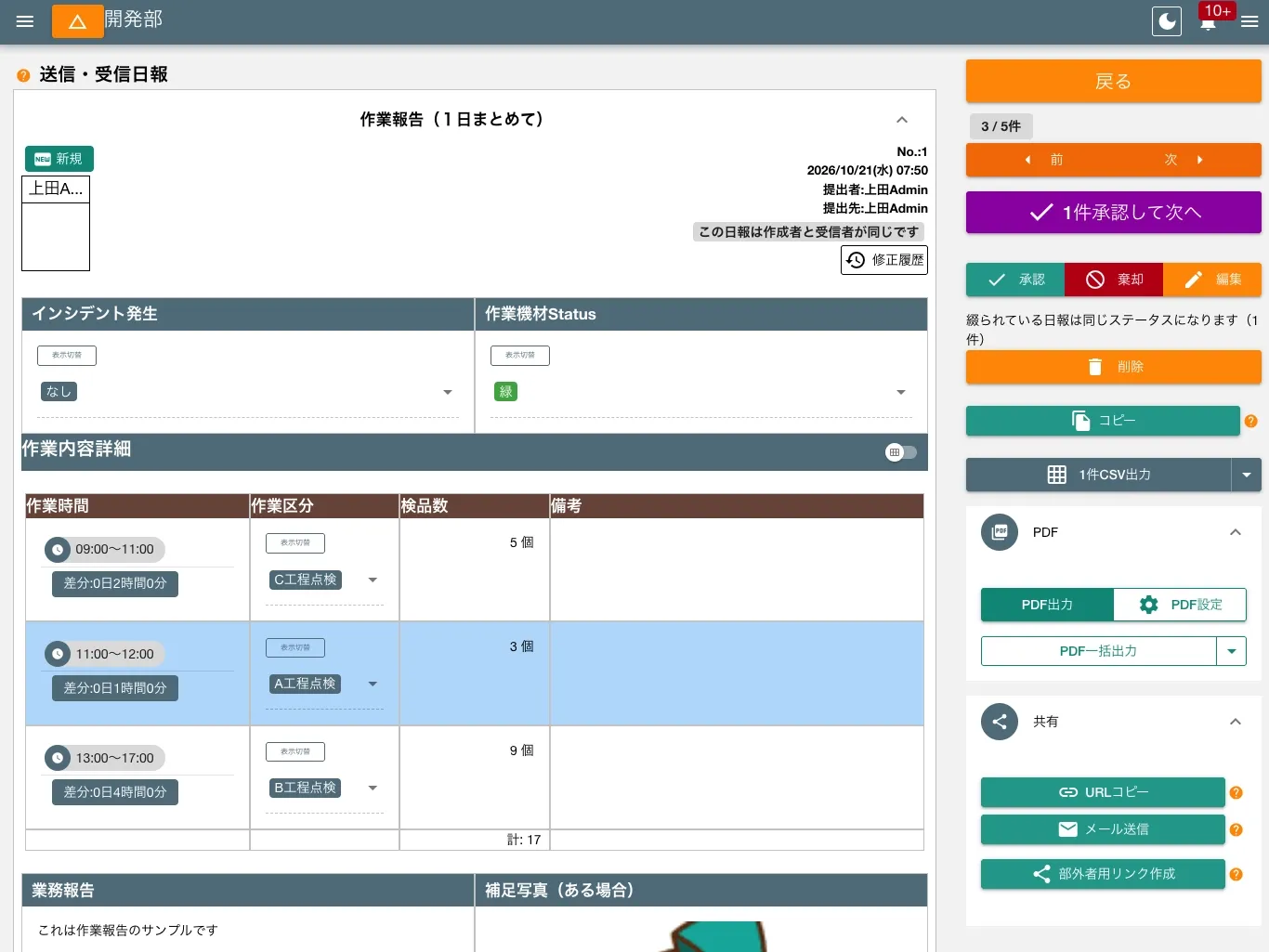The height and width of the screenshot is (952, 1269).
Task: Open the 作業機材Status 緑 dropdown
Action: (x=701, y=392)
